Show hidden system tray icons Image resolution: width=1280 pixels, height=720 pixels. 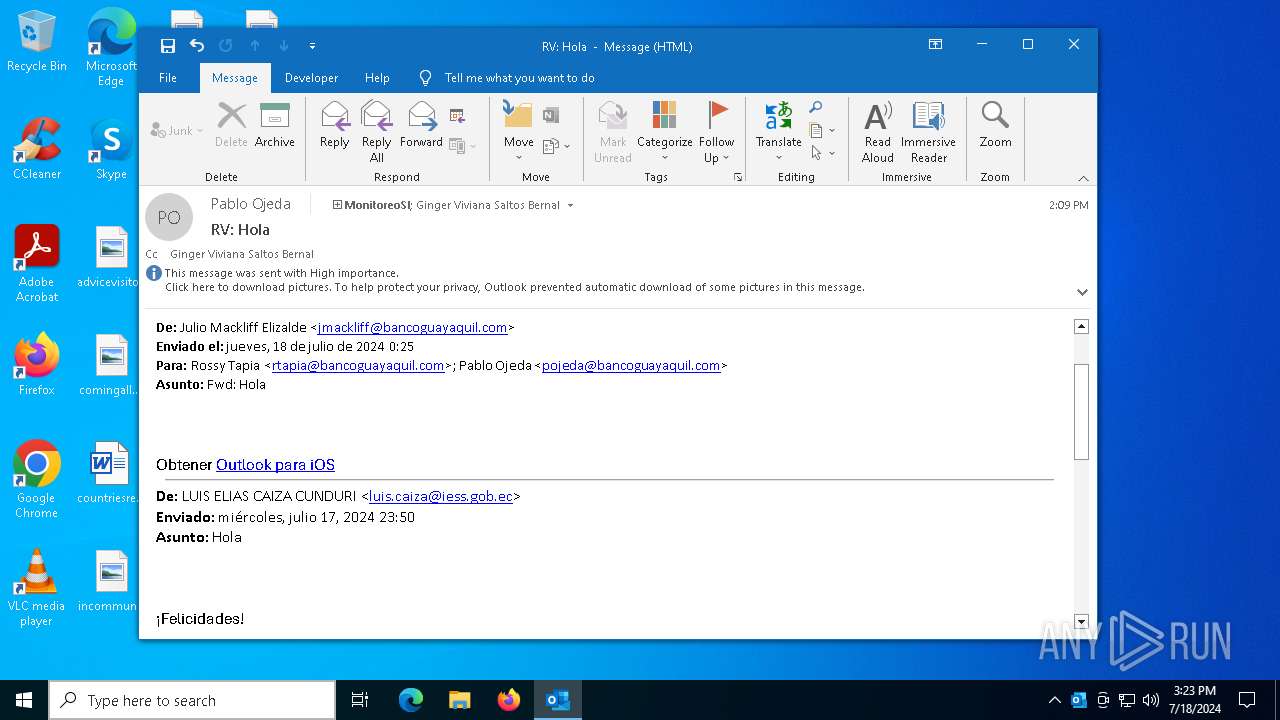click(x=1054, y=700)
